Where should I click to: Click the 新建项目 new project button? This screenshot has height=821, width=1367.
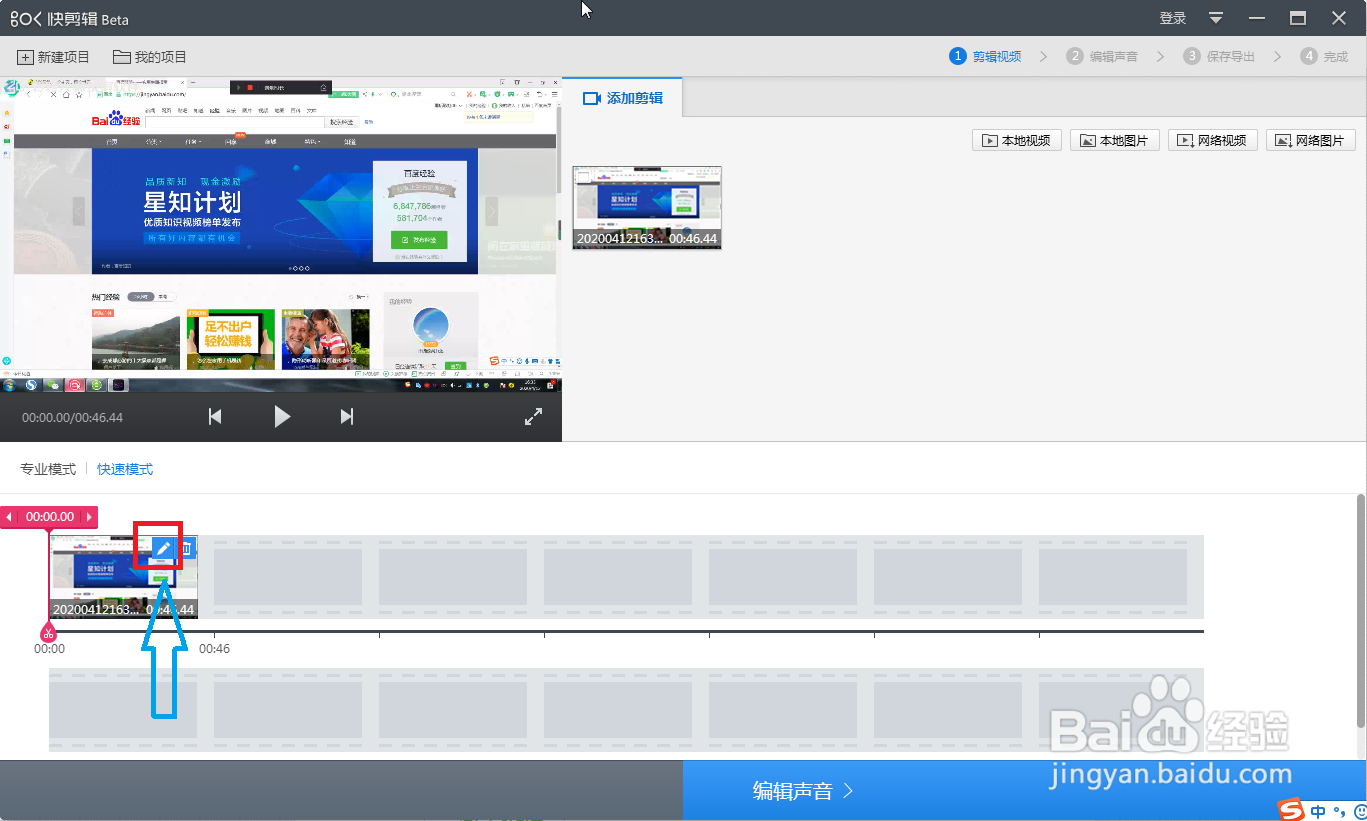coord(53,57)
